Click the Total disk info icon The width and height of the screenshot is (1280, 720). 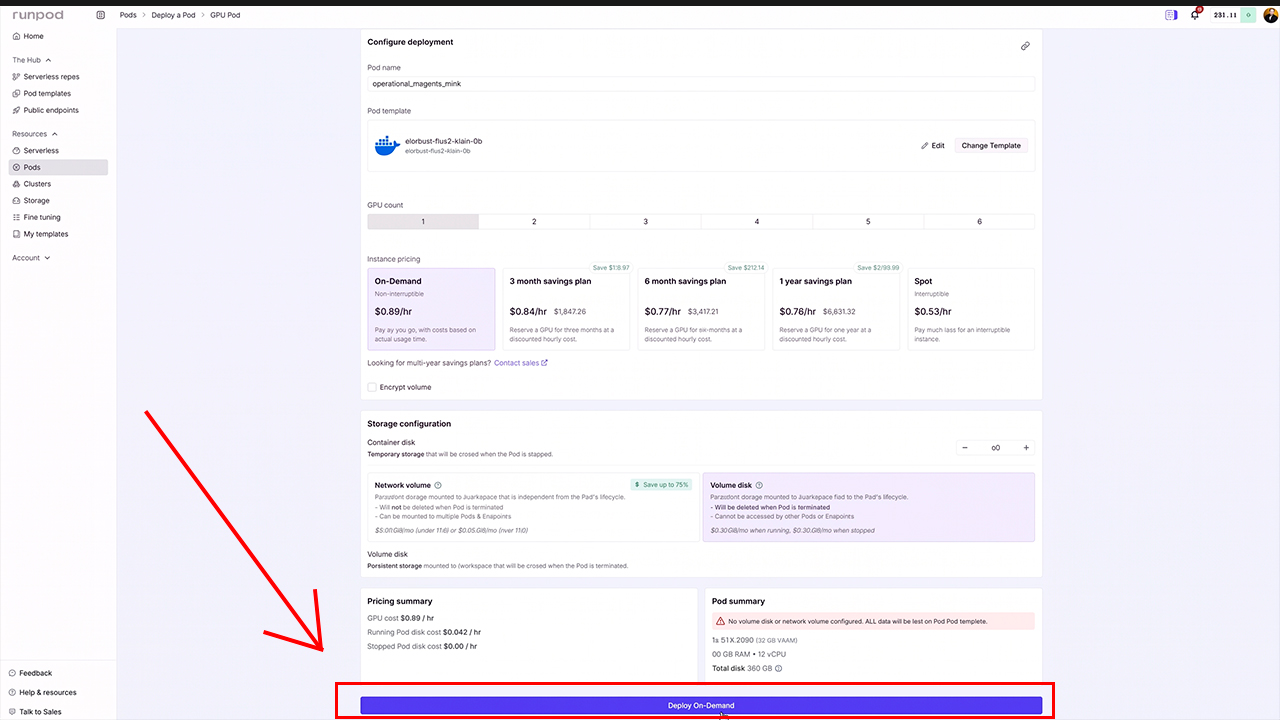pyautogui.click(x=778, y=668)
